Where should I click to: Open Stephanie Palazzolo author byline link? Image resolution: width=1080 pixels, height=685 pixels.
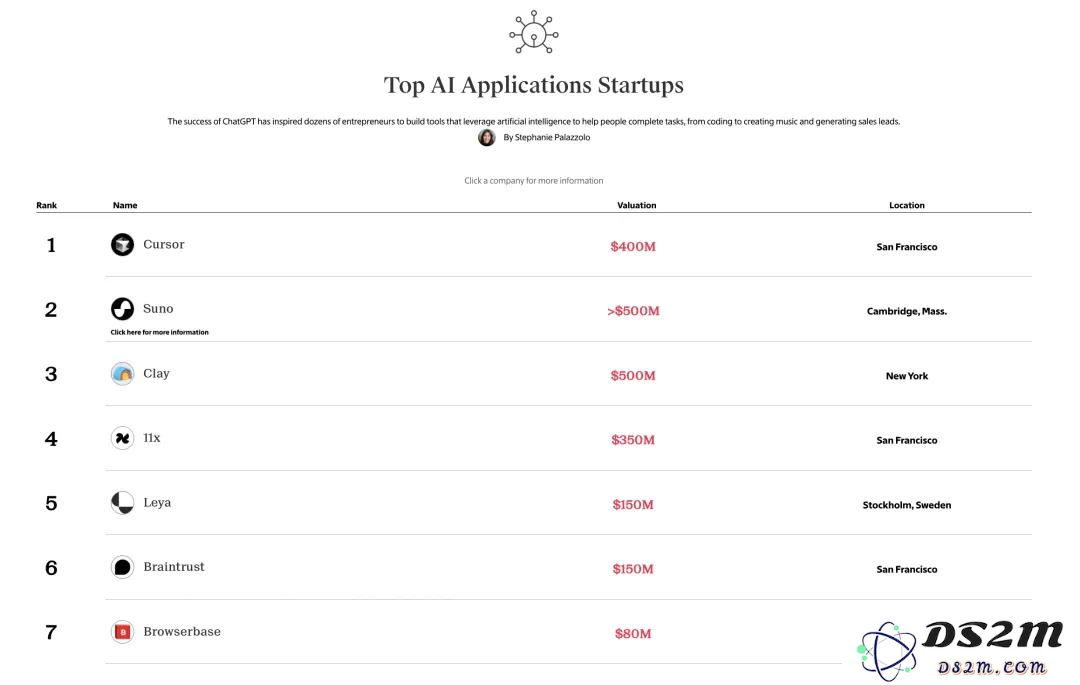tap(546, 138)
